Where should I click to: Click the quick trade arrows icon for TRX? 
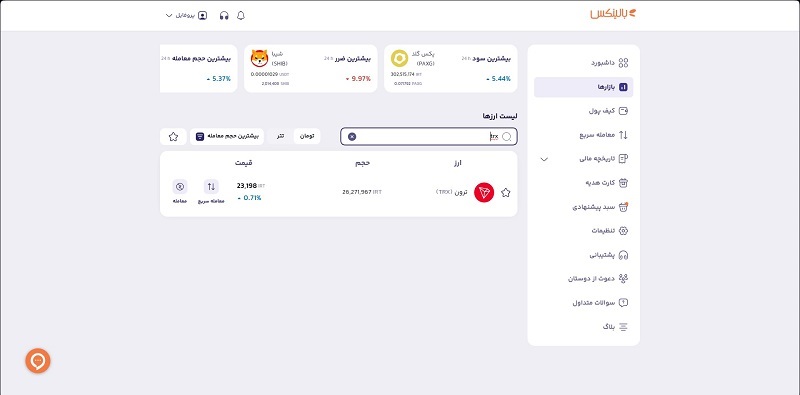(x=211, y=187)
